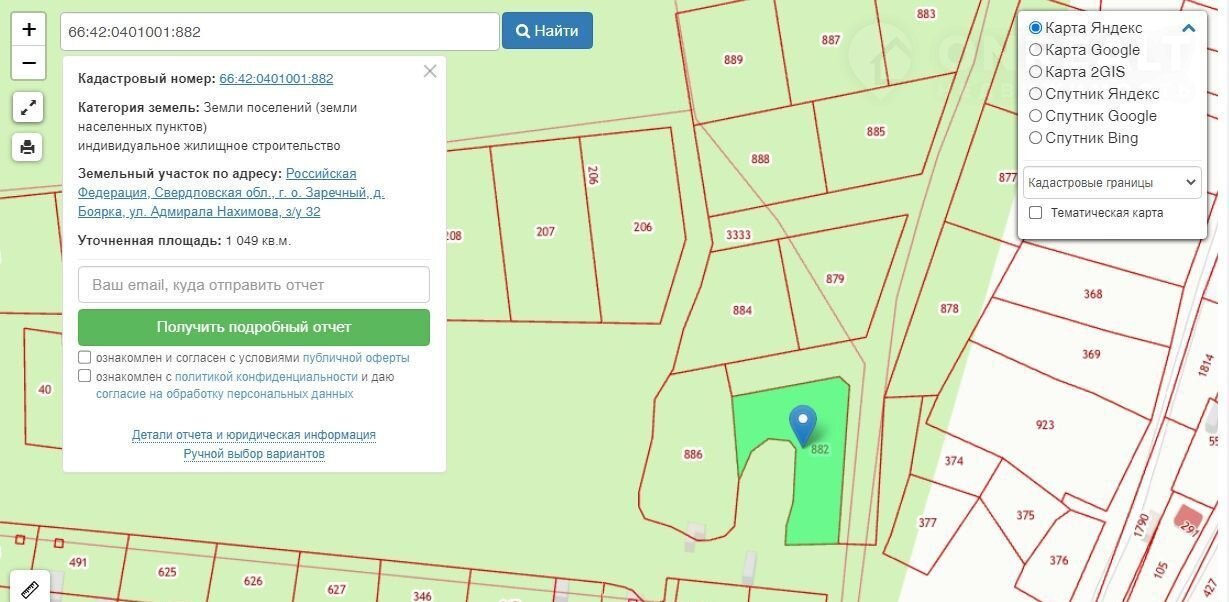Select Спутник Яндекс satellite layer
Image resolution: width=1229 pixels, height=602 pixels.
(x=1036, y=94)
